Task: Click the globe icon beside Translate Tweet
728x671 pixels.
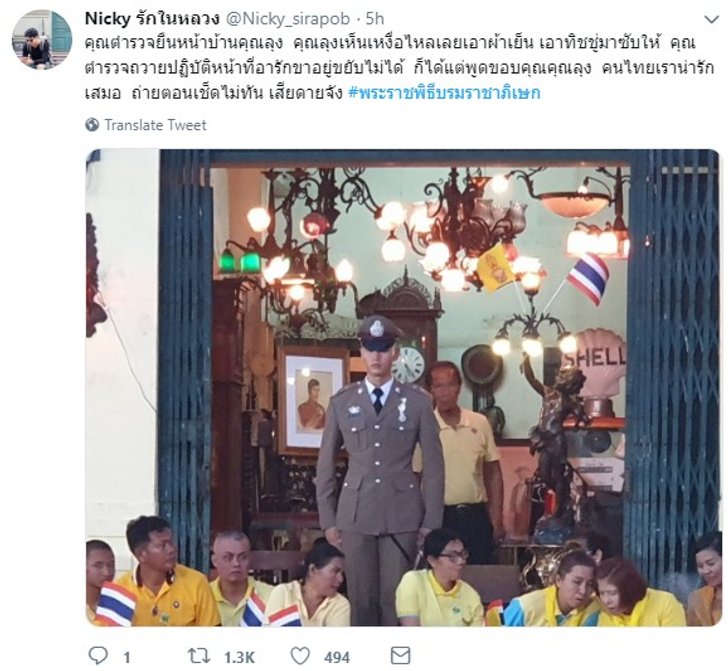Action: (92, 125)
